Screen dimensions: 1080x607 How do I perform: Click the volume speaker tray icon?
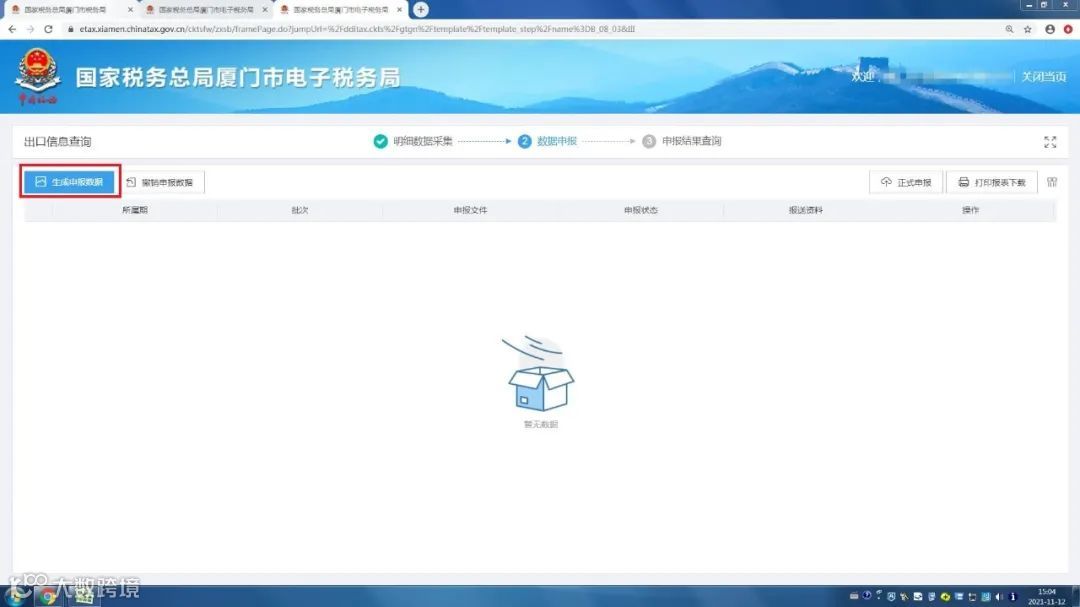999,597
